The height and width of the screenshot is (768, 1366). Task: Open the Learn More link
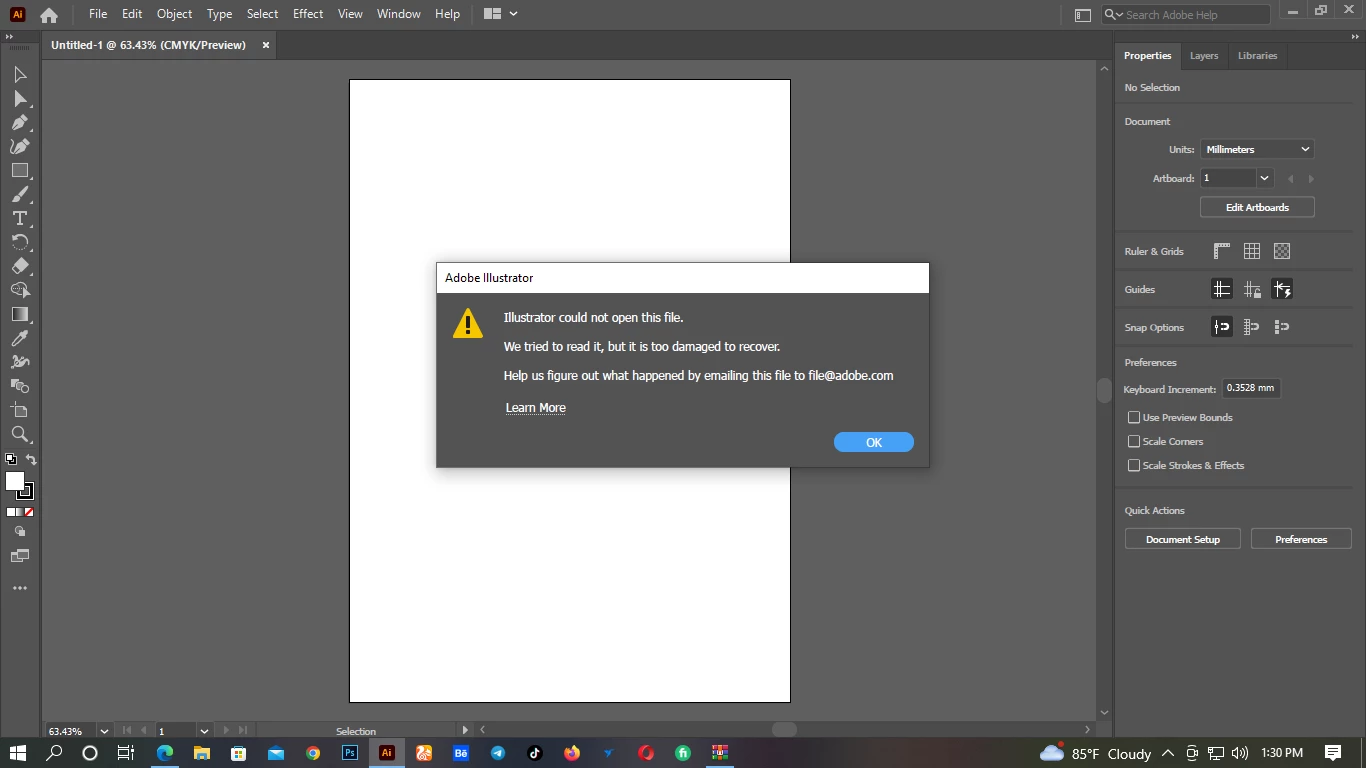536,408
